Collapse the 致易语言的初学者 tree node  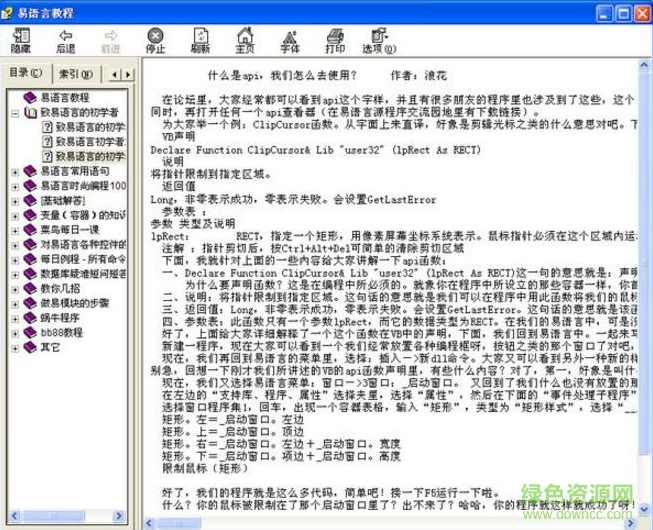[15, 113]
